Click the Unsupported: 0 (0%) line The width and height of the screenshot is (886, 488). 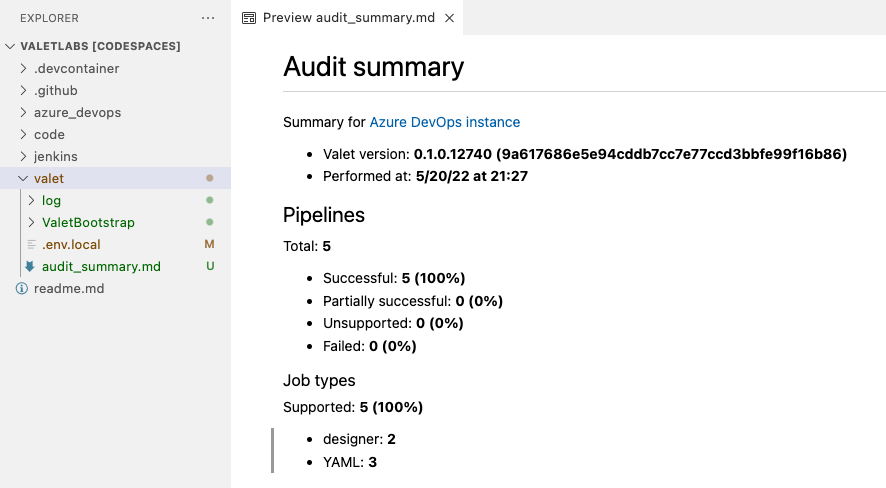tap(393, 323)
